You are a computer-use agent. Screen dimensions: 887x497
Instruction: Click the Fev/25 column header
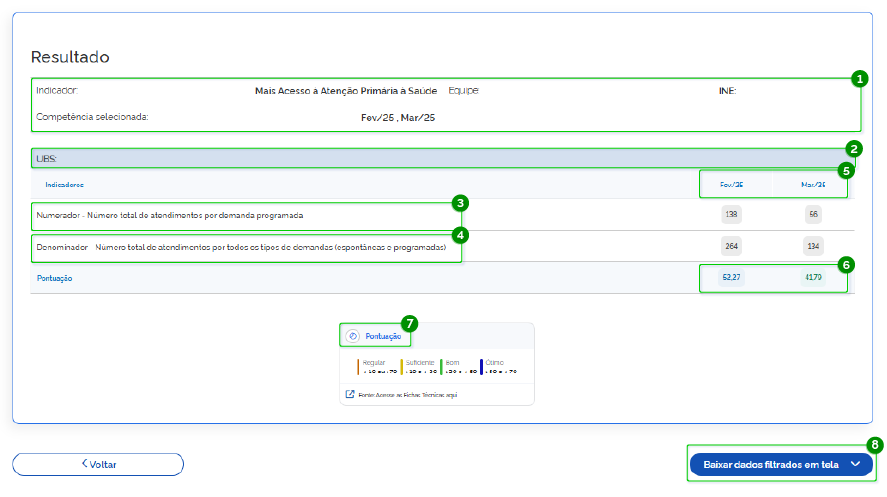click(731, 184)
